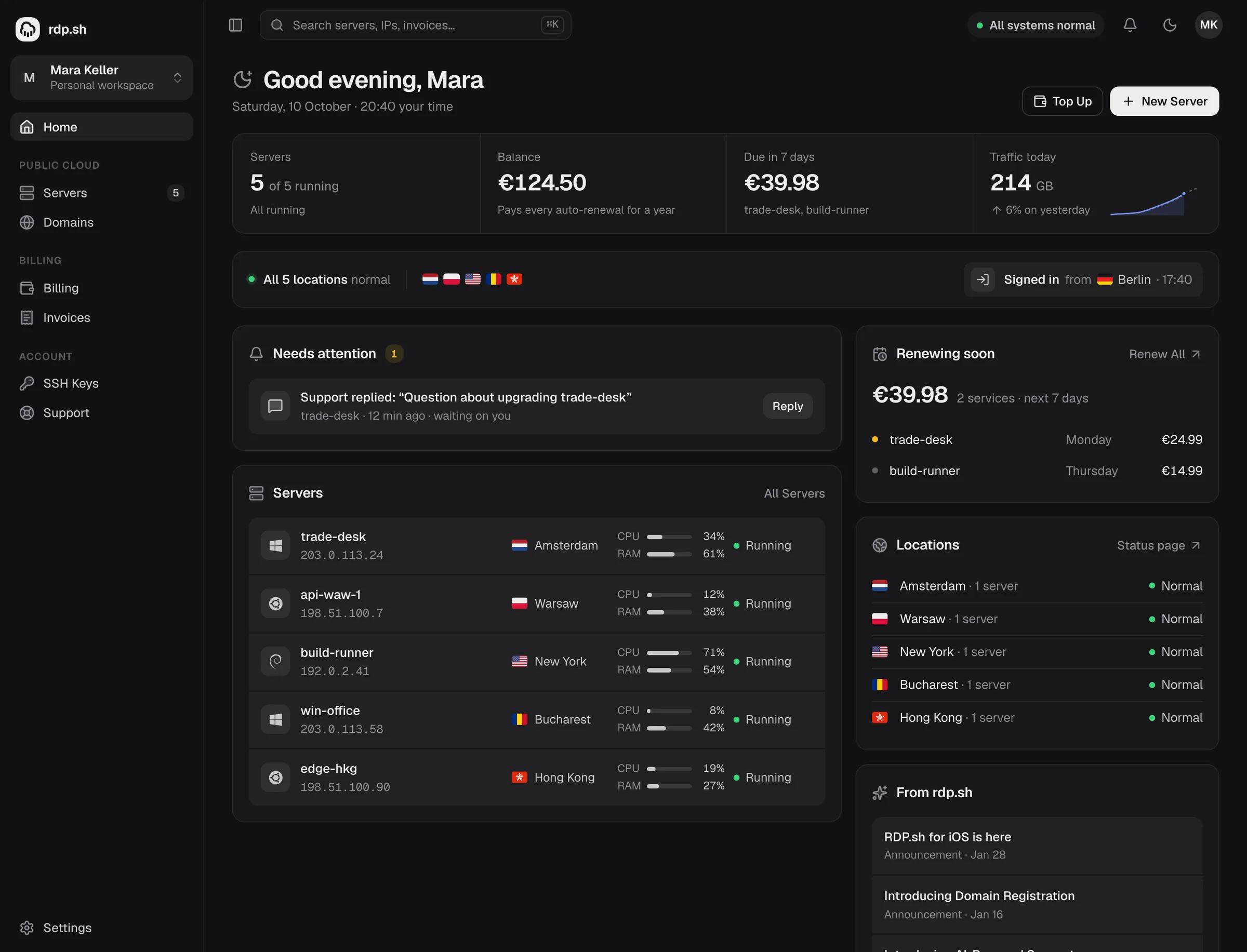1247x952 pixels.
Task: Open the Introducing Domain Registration announcement
Action: click(1037, 905)
